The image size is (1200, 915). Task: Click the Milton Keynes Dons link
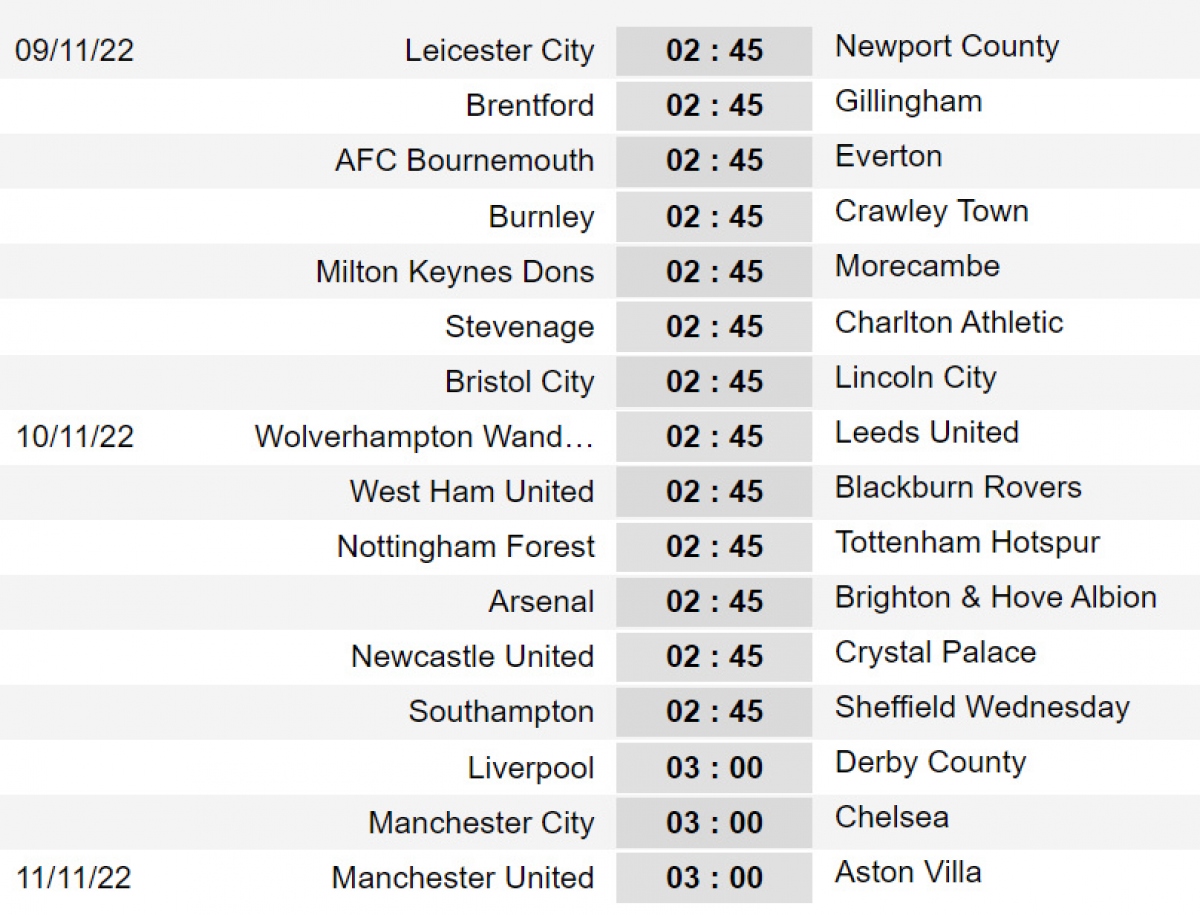click(x=455, y=272)
